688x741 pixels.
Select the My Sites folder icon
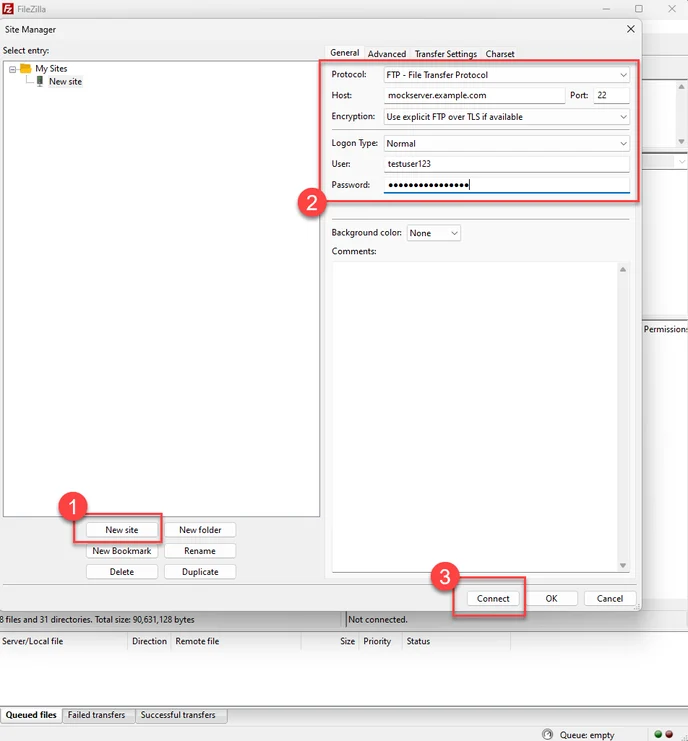(26, 69)
